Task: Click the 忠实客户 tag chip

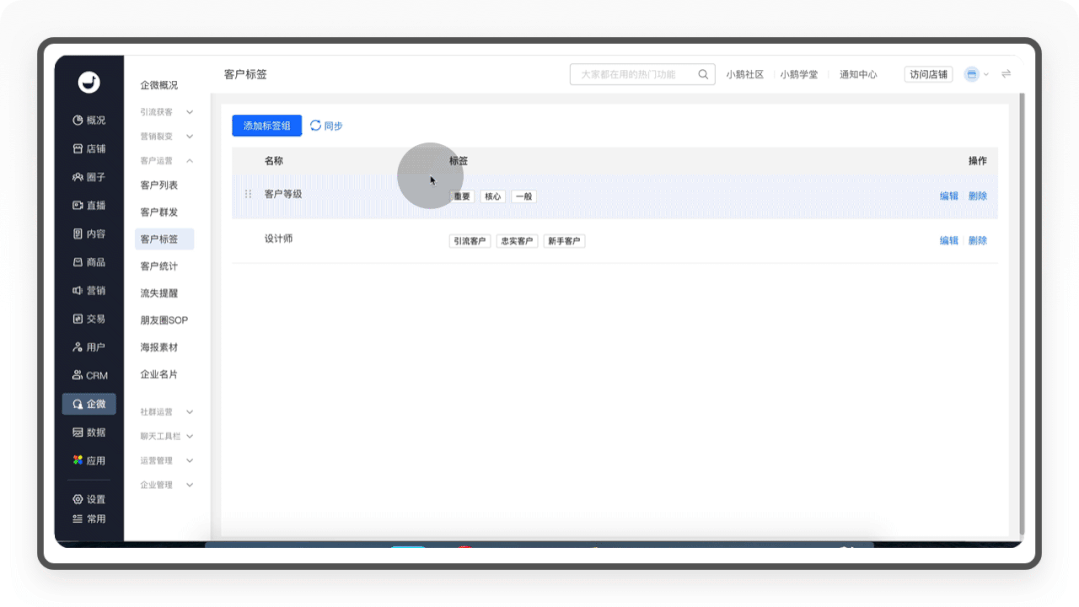Action: (517, 241)
